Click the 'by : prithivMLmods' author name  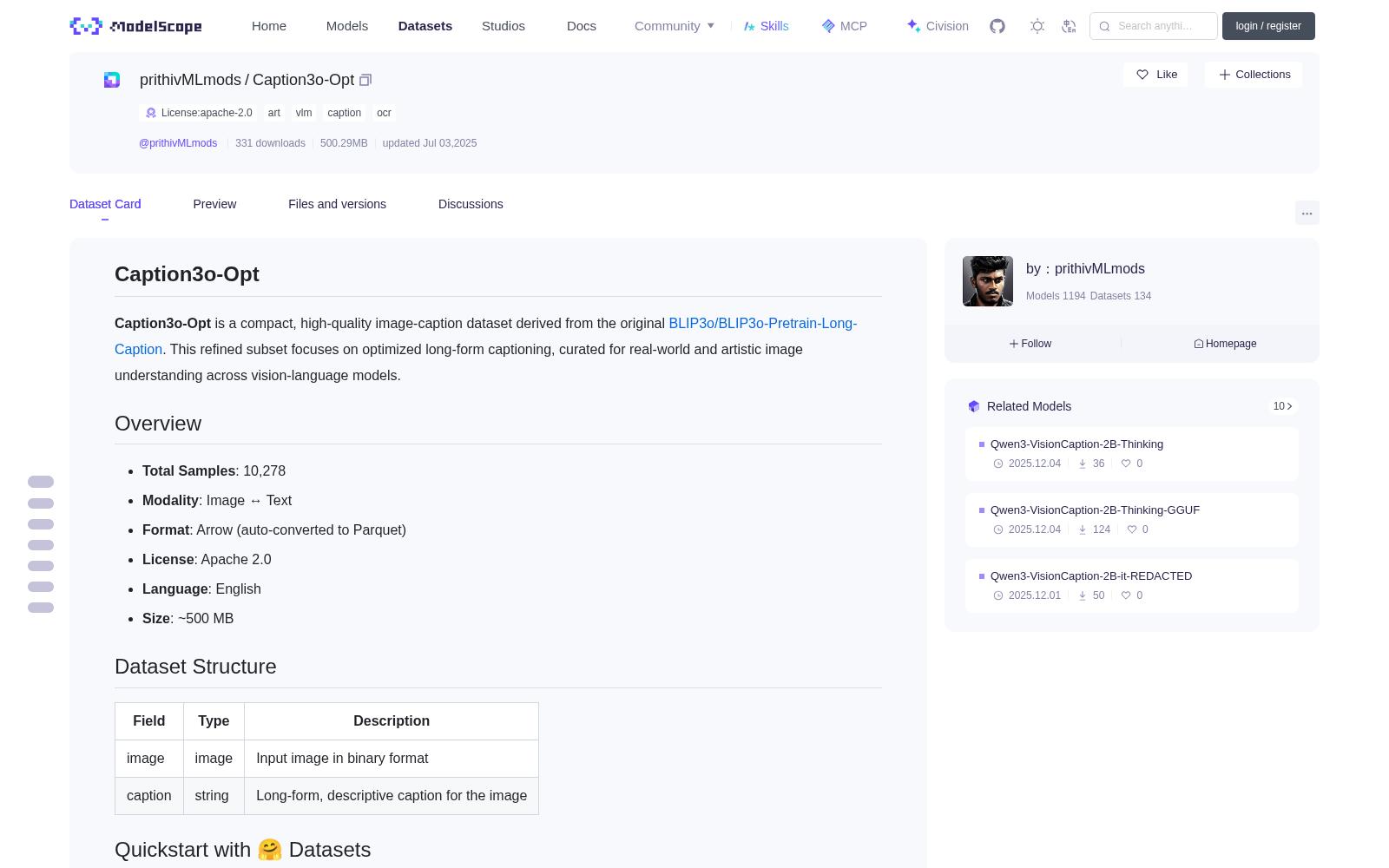[1085, 269]
